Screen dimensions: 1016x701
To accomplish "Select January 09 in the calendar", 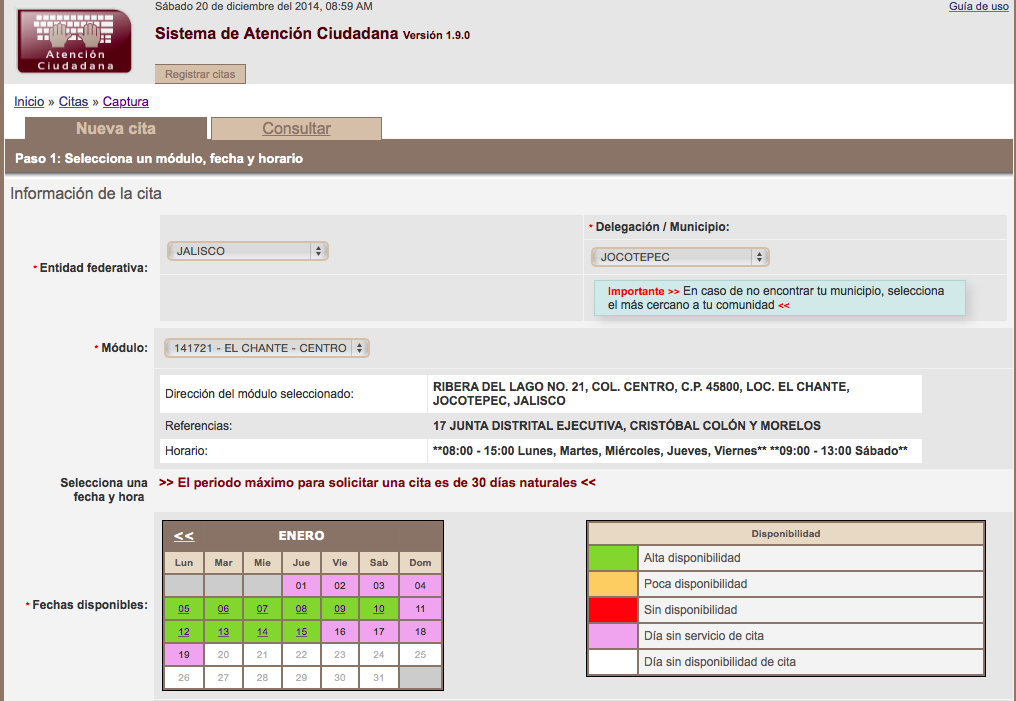I will coord(340,609).
